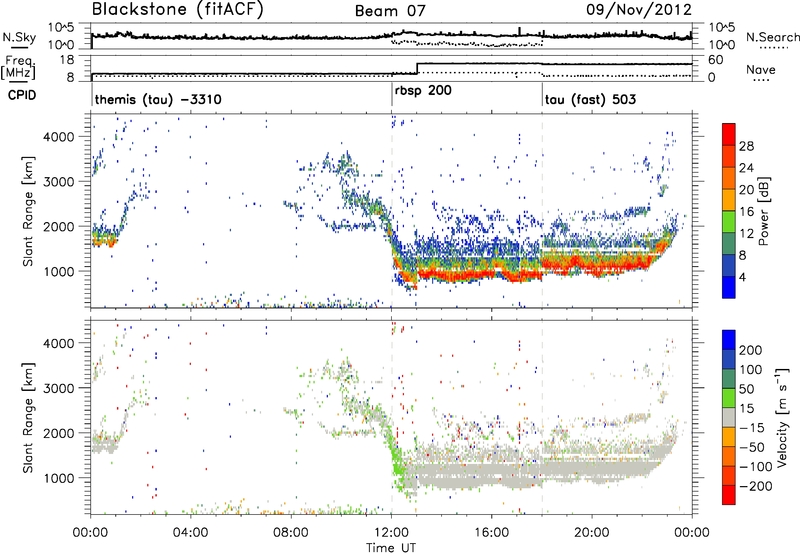Click the "04:00" time tick label
The image size is (800, 554).
(190, 532)
